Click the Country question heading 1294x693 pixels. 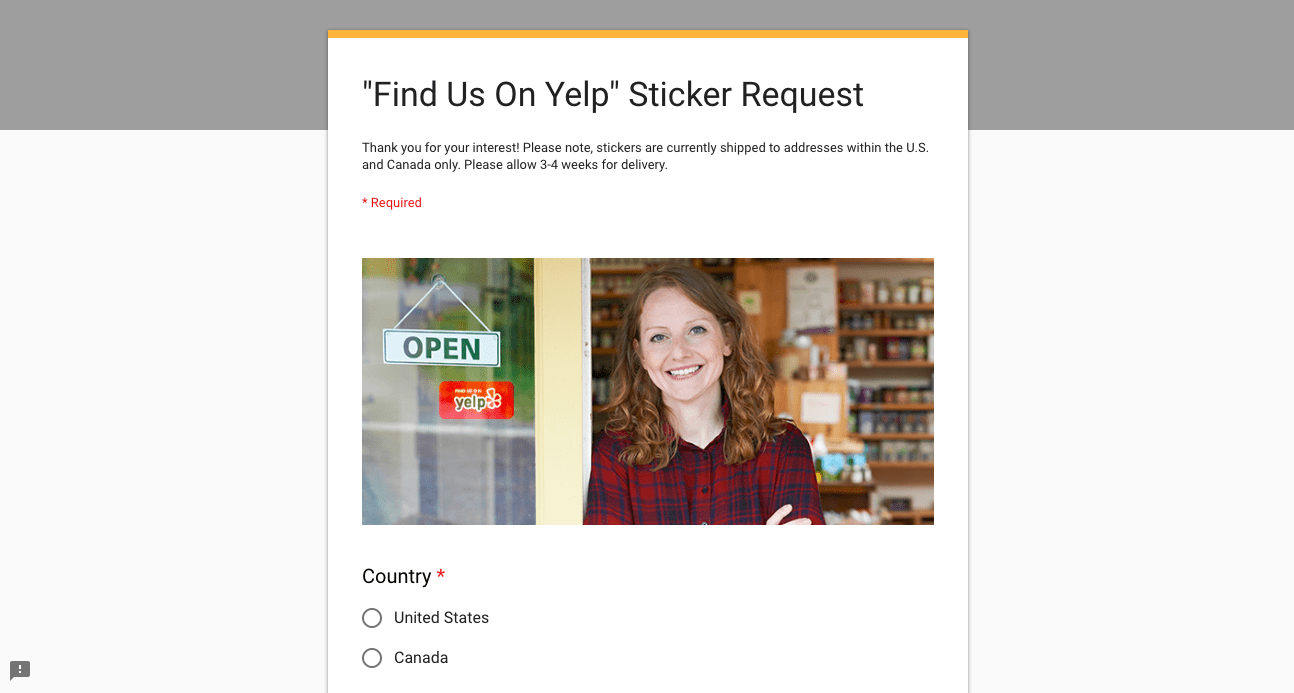pos(397,576)
